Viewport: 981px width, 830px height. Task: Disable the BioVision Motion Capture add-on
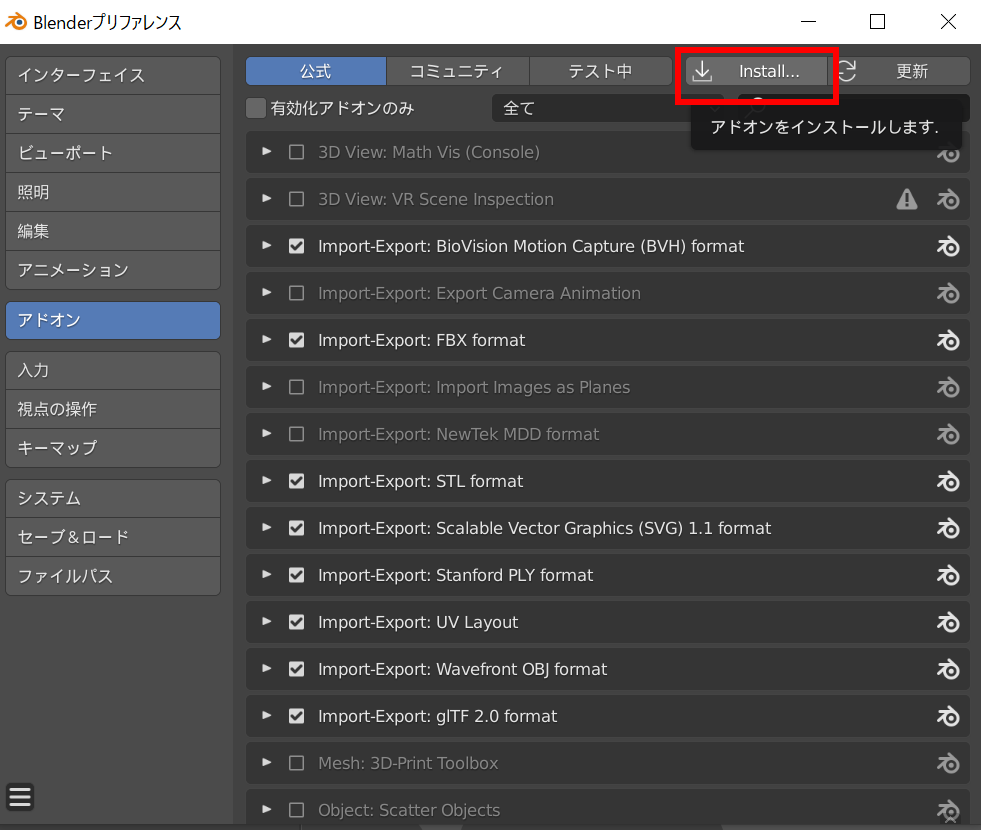pos(297,246)
